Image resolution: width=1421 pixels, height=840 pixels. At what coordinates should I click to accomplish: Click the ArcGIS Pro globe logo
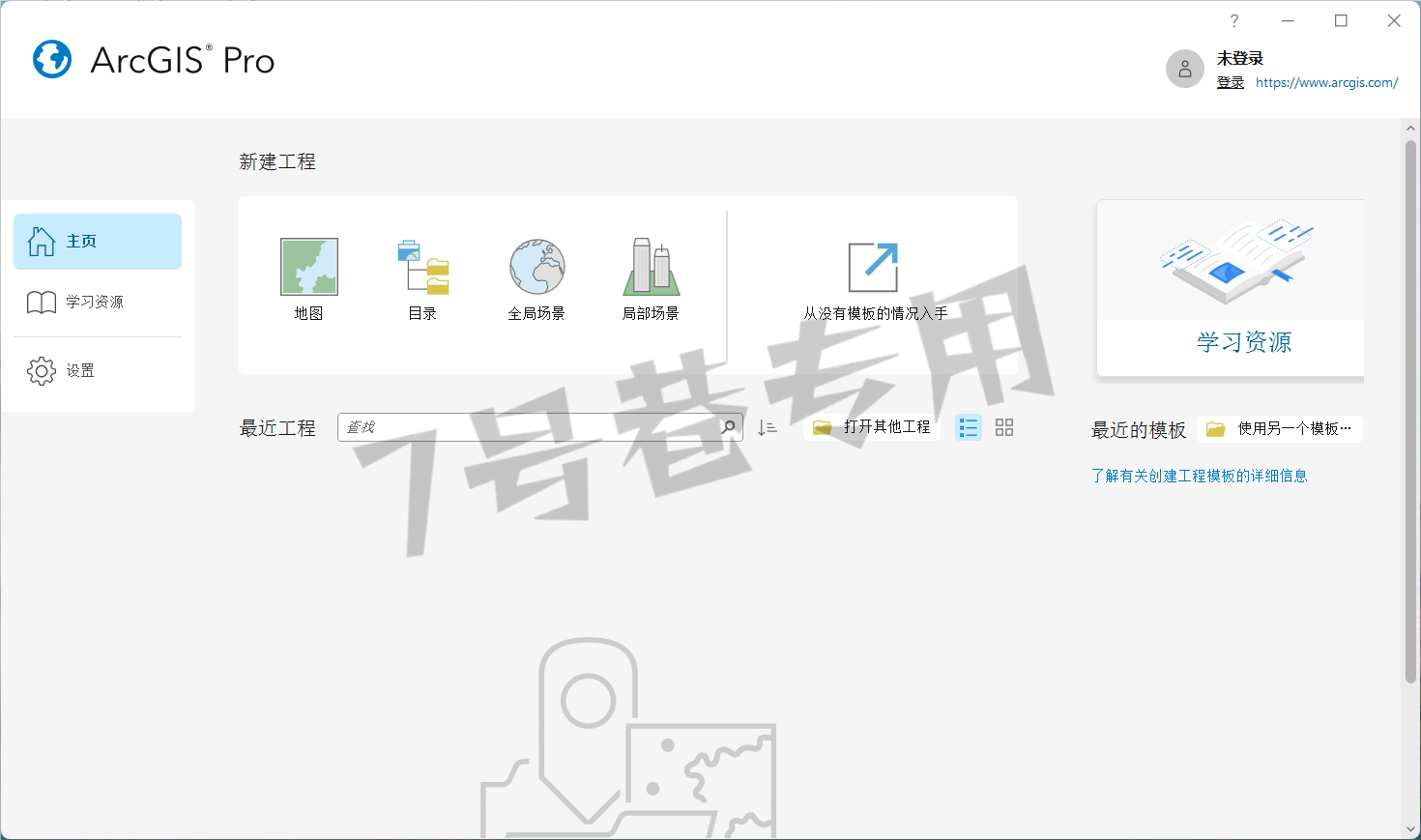52,59
